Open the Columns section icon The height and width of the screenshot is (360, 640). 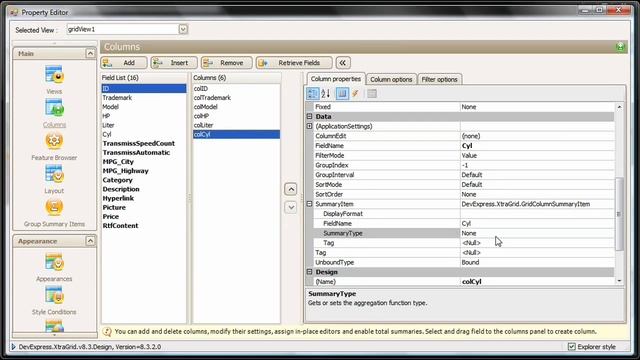(54, 108)
